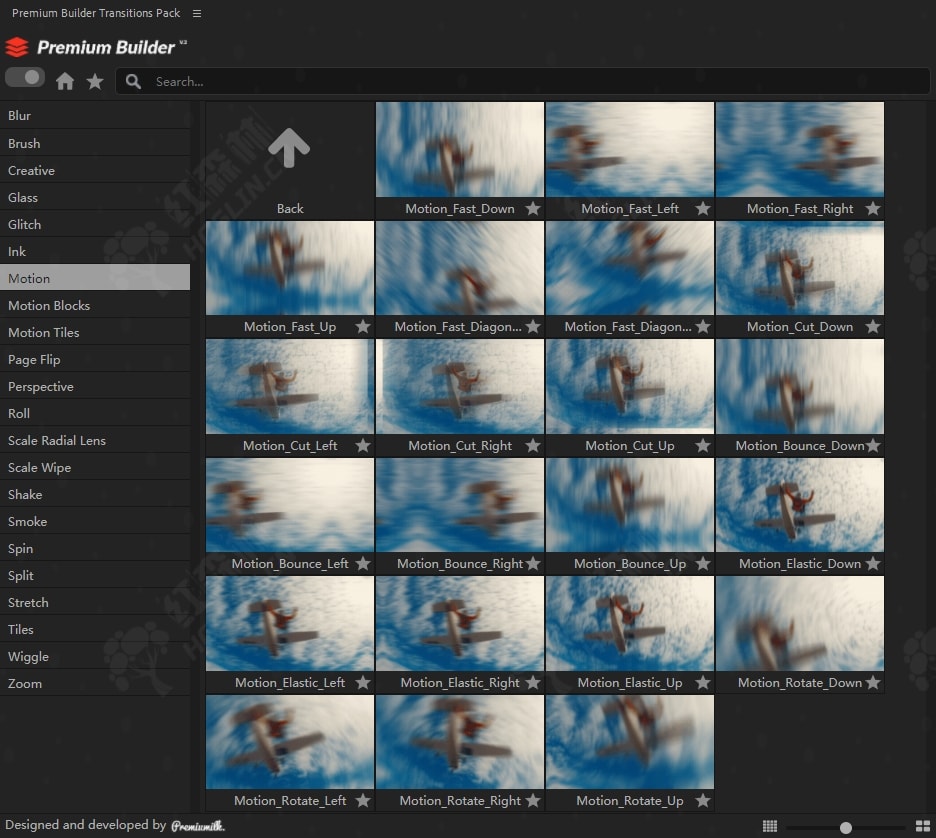Open the Spin category
936x838 pixels.
95,549
